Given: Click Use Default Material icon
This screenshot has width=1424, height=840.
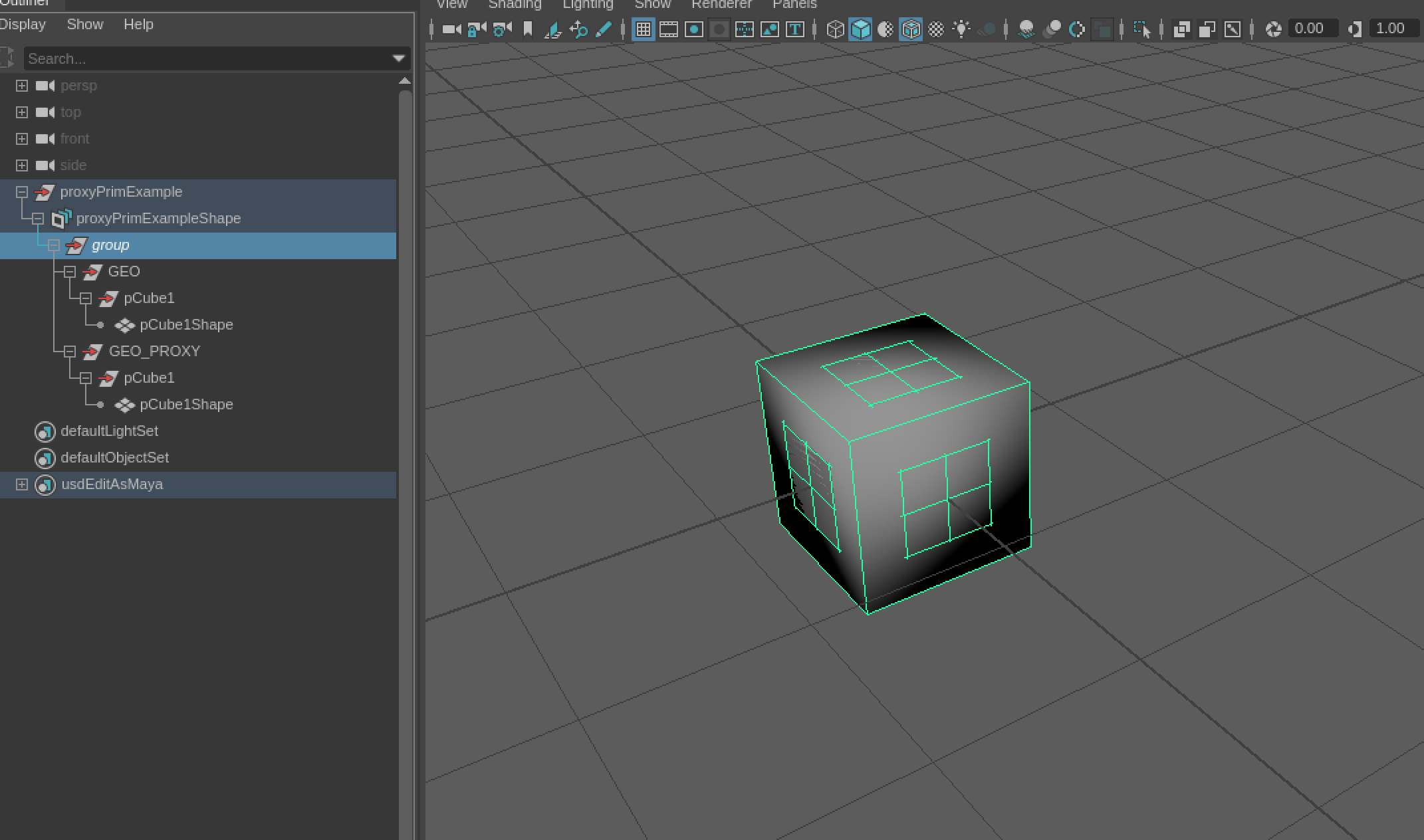Looking at the screenshot, I should (886, 29).
